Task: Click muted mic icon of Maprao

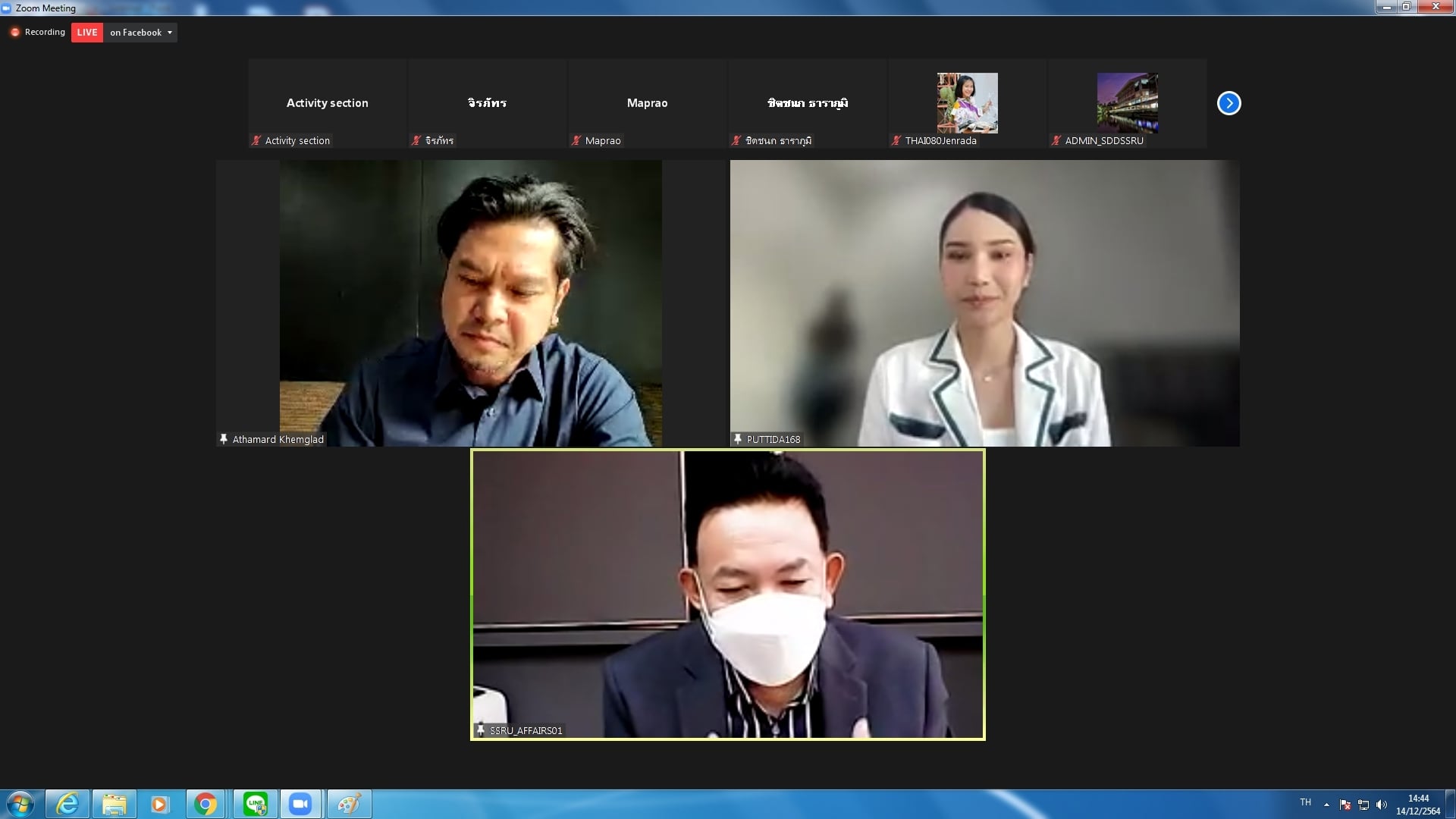Action: pyautogui.click(x=576, y=140)
